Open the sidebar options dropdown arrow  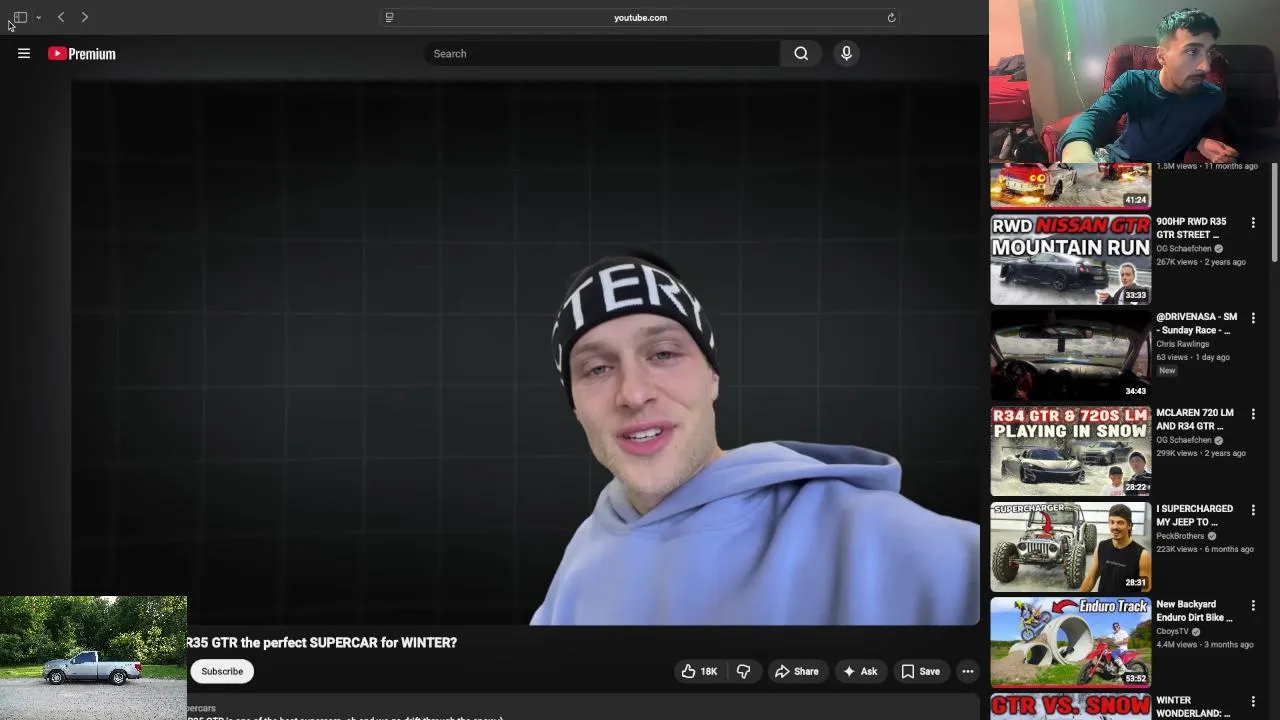point(38,18)
